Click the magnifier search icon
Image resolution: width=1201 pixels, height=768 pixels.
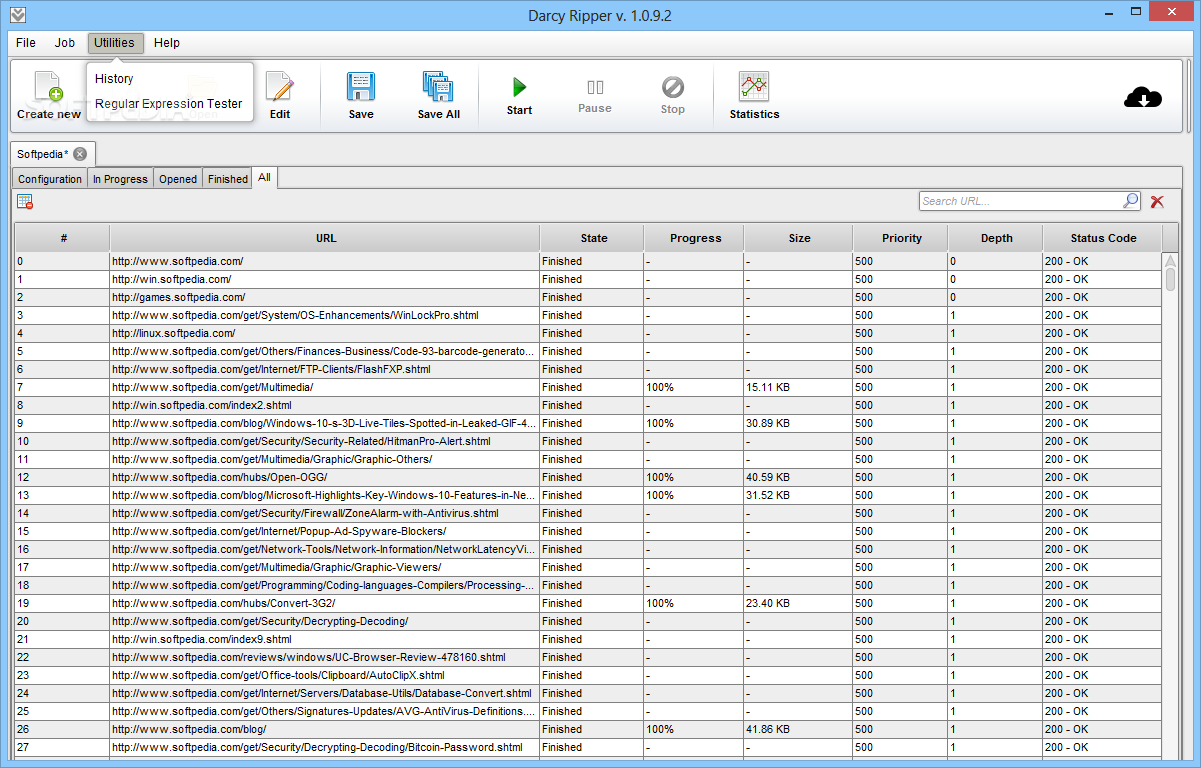(x=1130, y=201)
